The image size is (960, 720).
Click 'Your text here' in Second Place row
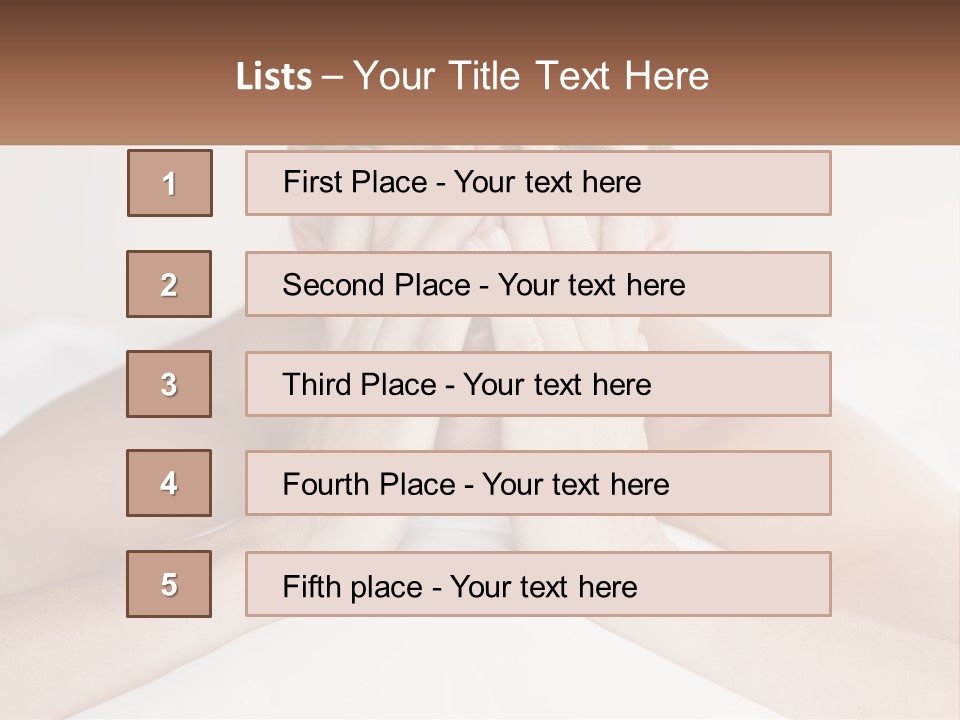[x=591, y=285]
